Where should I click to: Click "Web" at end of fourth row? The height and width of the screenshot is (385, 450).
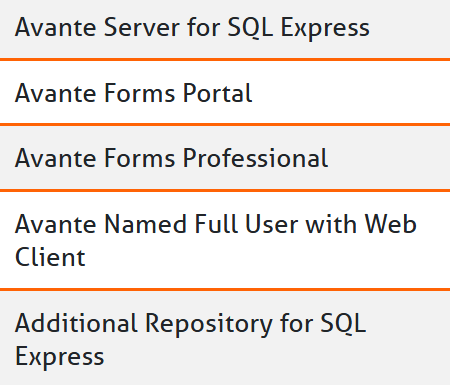pyautogui.click(x=390, y=224)
